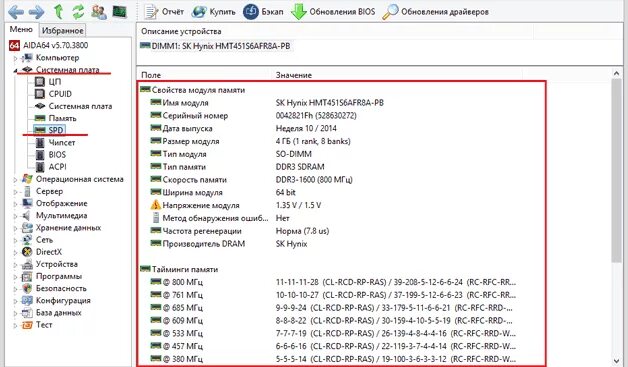Click the vertical scrollbar thumb in details list
This screenshot has width=628, height=367.
(x=616, y=171)
